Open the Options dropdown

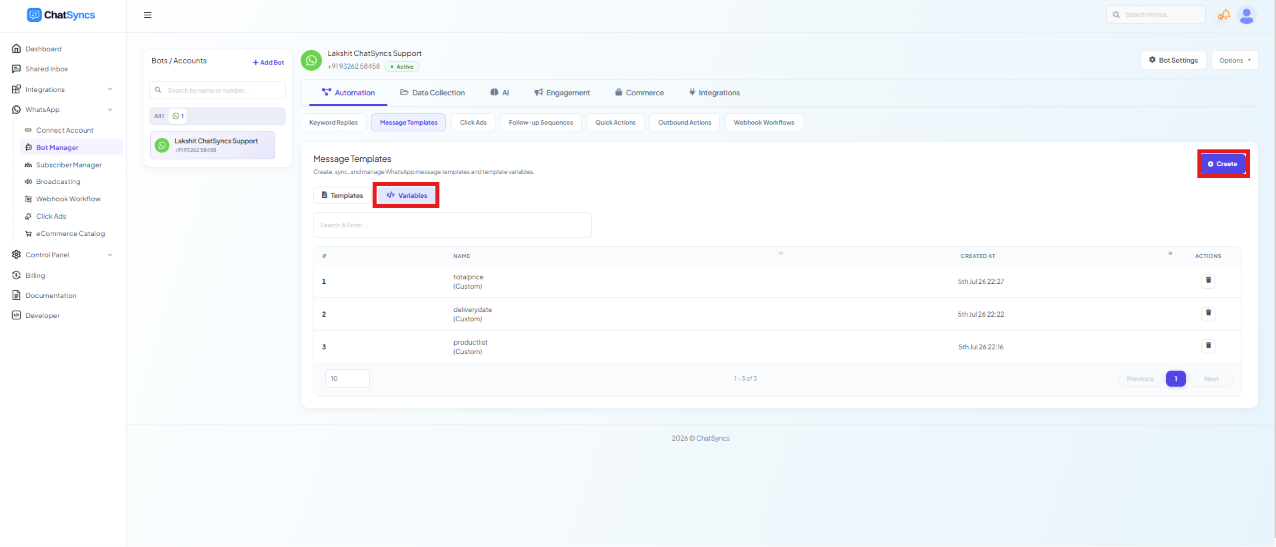[1235, 60]
